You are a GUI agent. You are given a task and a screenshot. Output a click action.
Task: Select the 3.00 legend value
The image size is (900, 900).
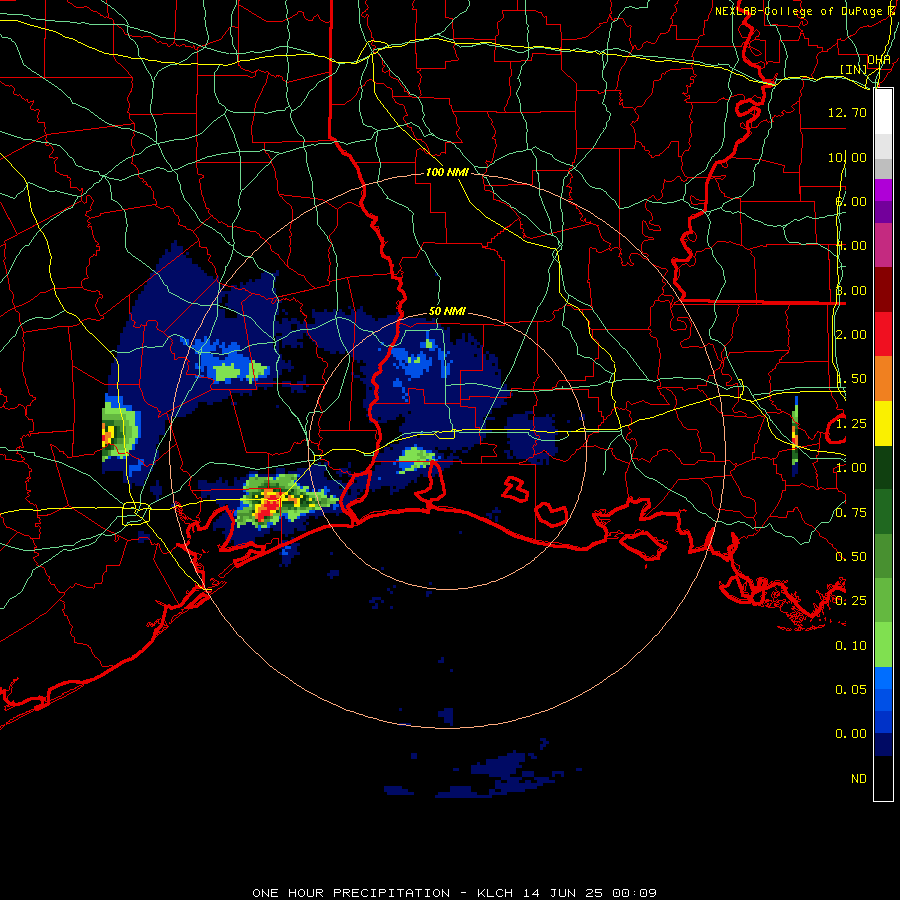pos(851,290)
